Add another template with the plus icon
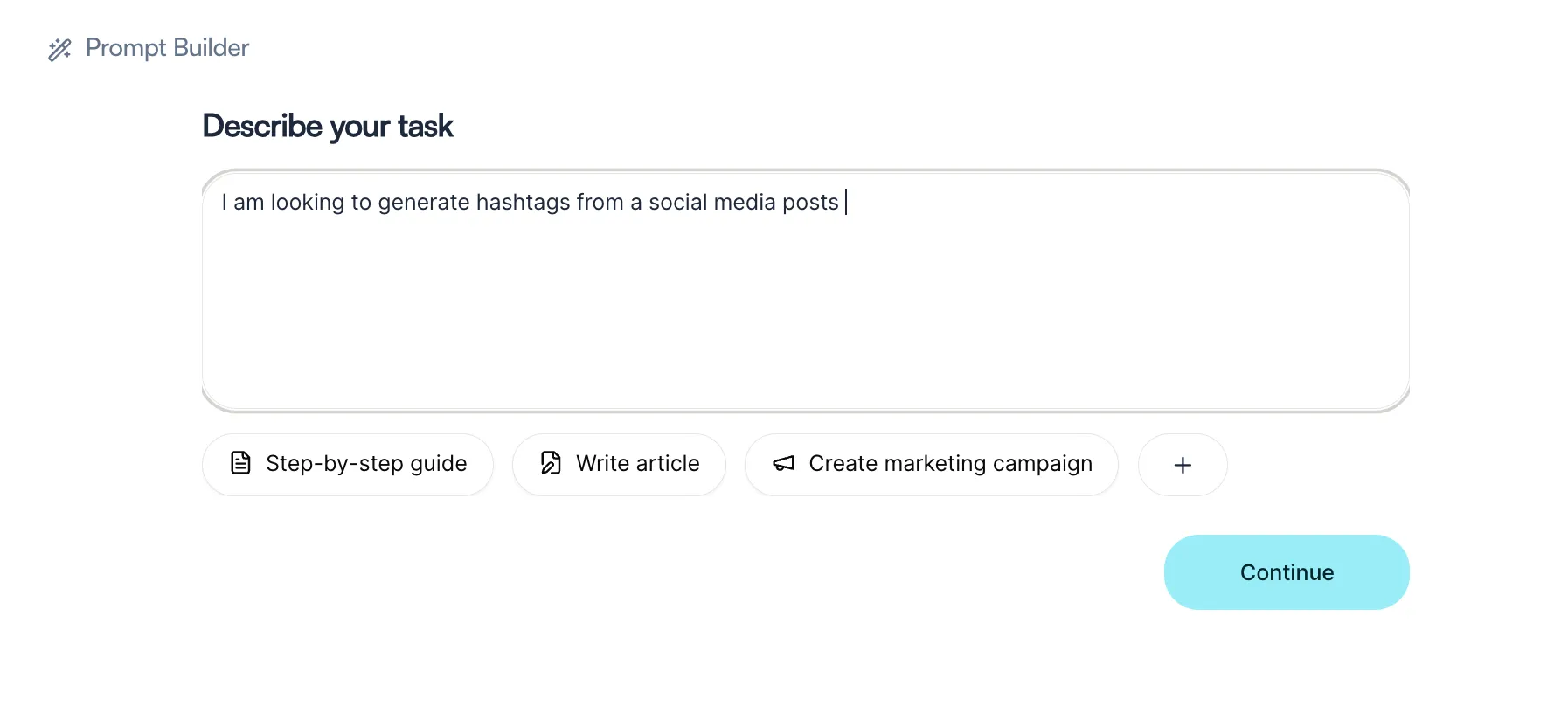Screen dimensions: 1568x706 click(1183, 465)
